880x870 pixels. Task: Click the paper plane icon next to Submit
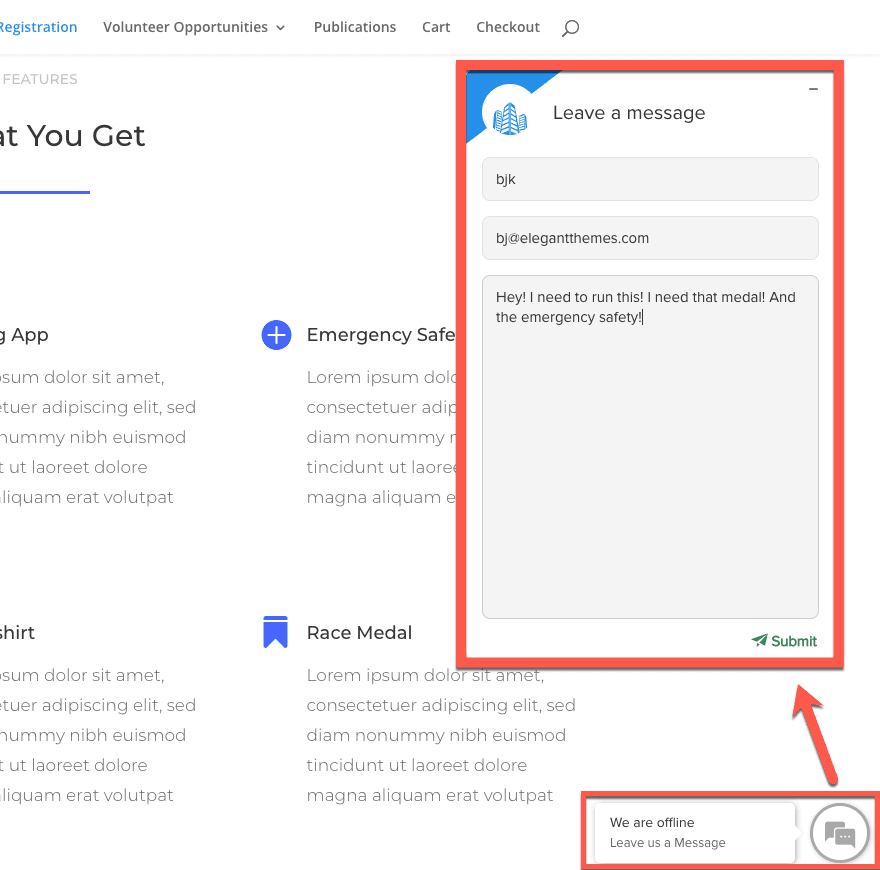tap(759, 641)
